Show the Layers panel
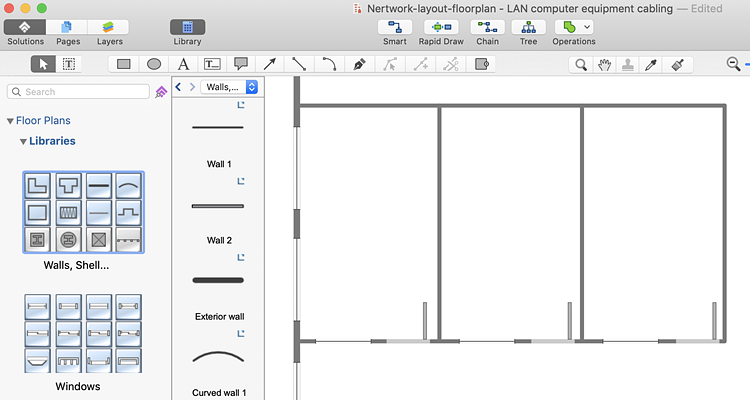Screen dimensions: 750x400 tap(110, 27)
